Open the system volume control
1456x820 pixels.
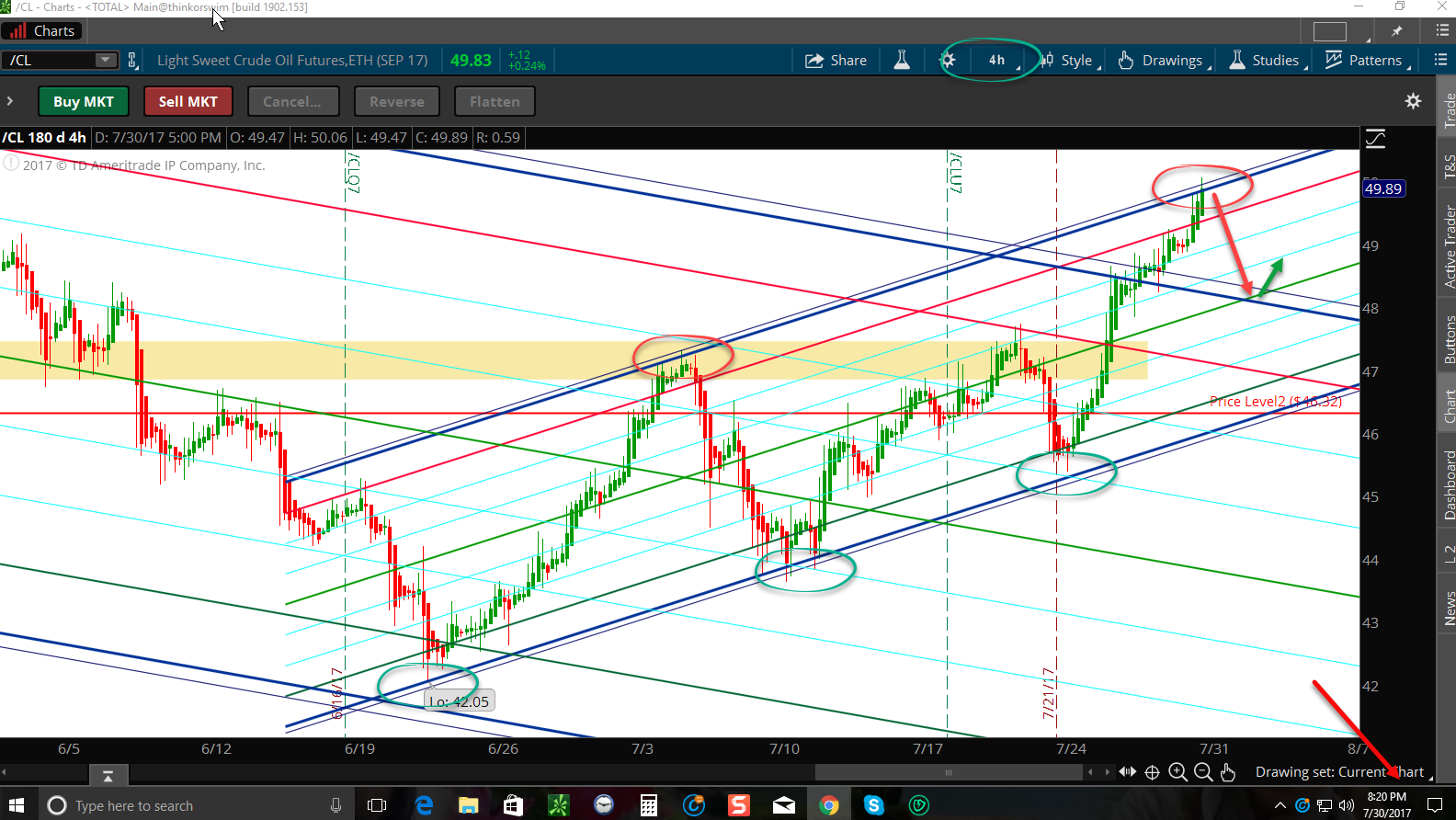coord(1348,805)
